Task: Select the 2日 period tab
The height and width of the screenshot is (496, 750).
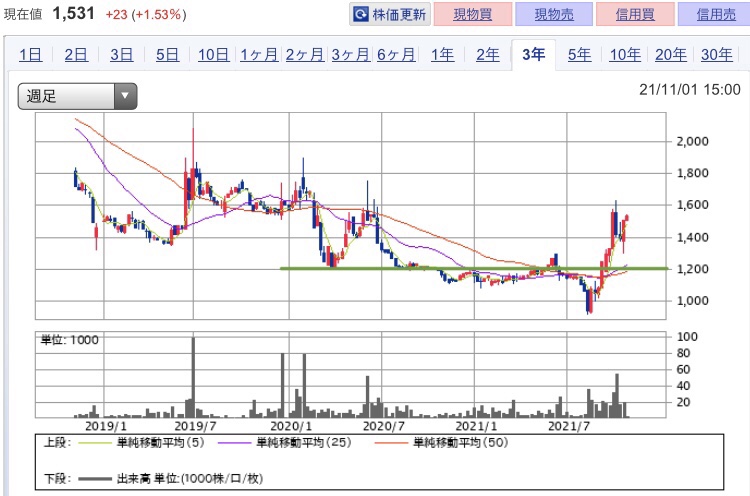Action: click(x=76, y=55)
